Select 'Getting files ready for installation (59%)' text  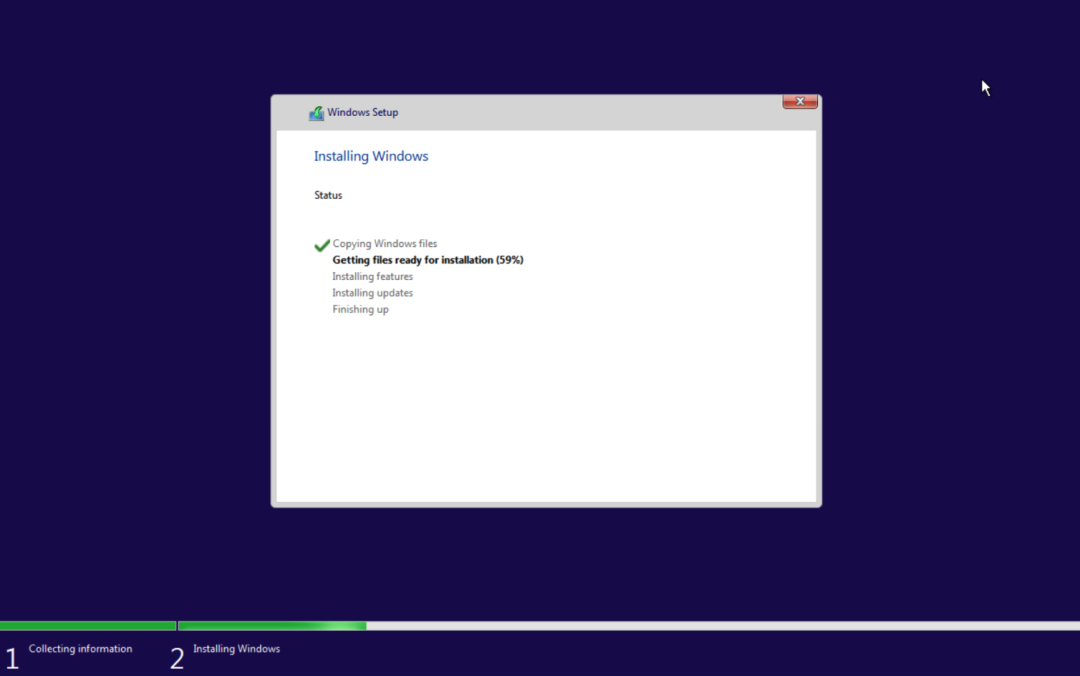click(428, 260)
